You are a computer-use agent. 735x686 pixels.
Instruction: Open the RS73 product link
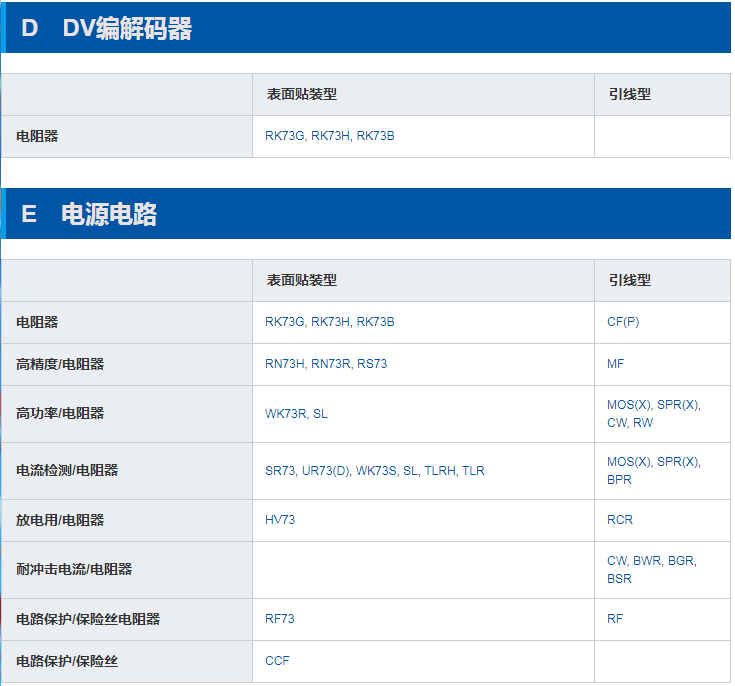click(372, 364)
